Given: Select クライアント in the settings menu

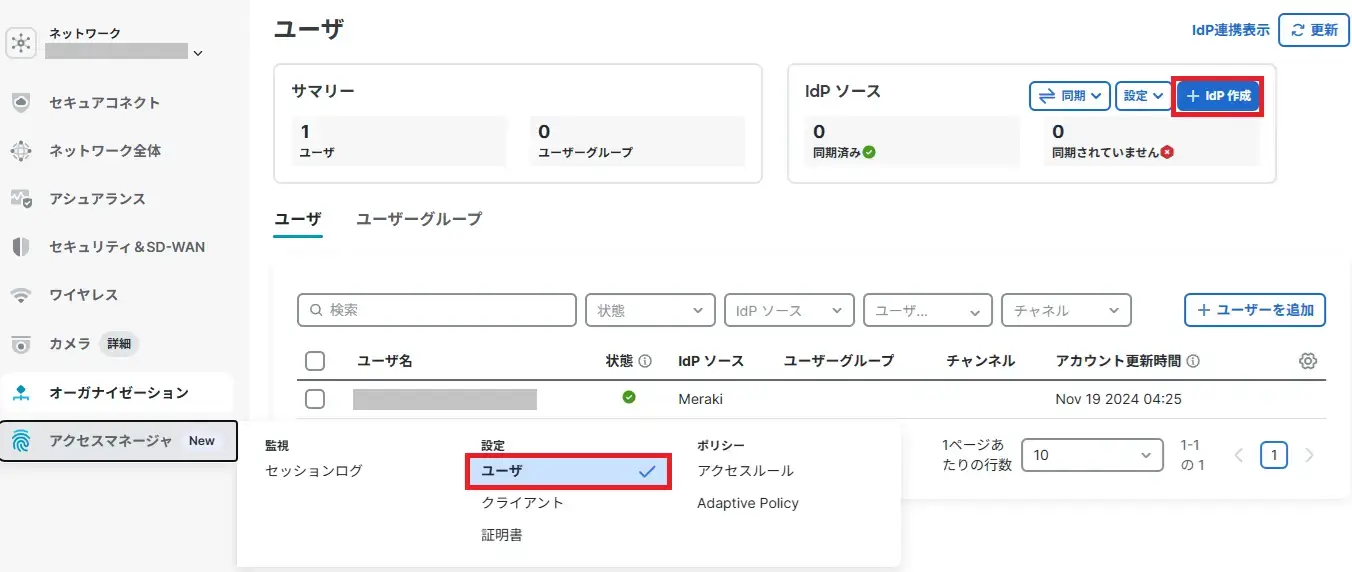Looking at the screenshot, I should [522, 503].
